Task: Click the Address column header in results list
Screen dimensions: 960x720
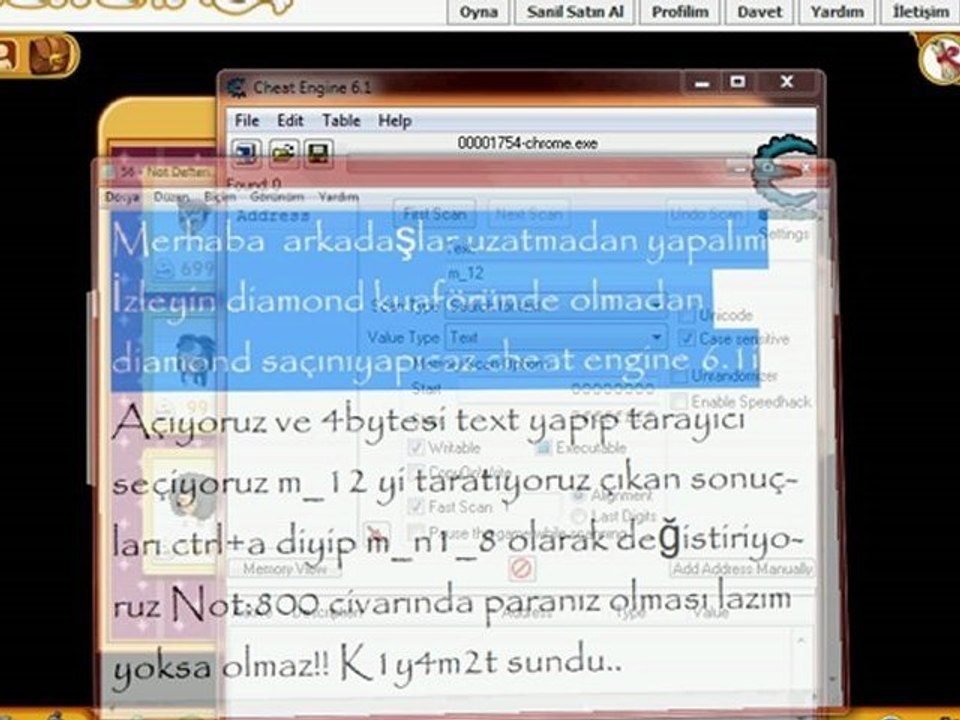Action: (x=272, y=216)
